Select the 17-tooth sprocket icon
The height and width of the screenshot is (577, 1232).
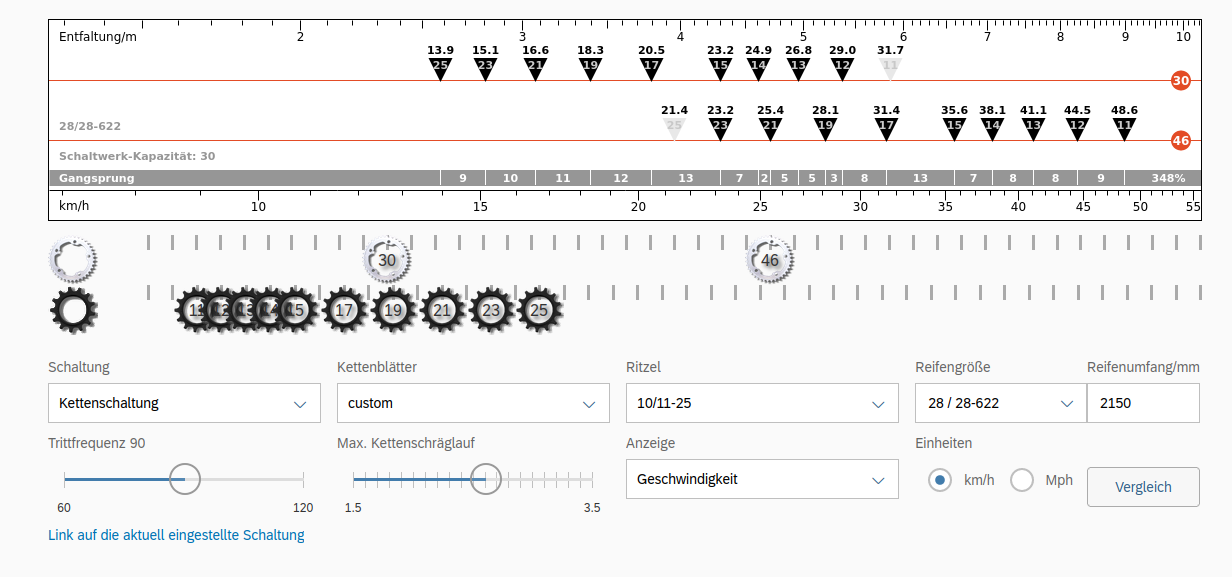[x=345, y=311]
